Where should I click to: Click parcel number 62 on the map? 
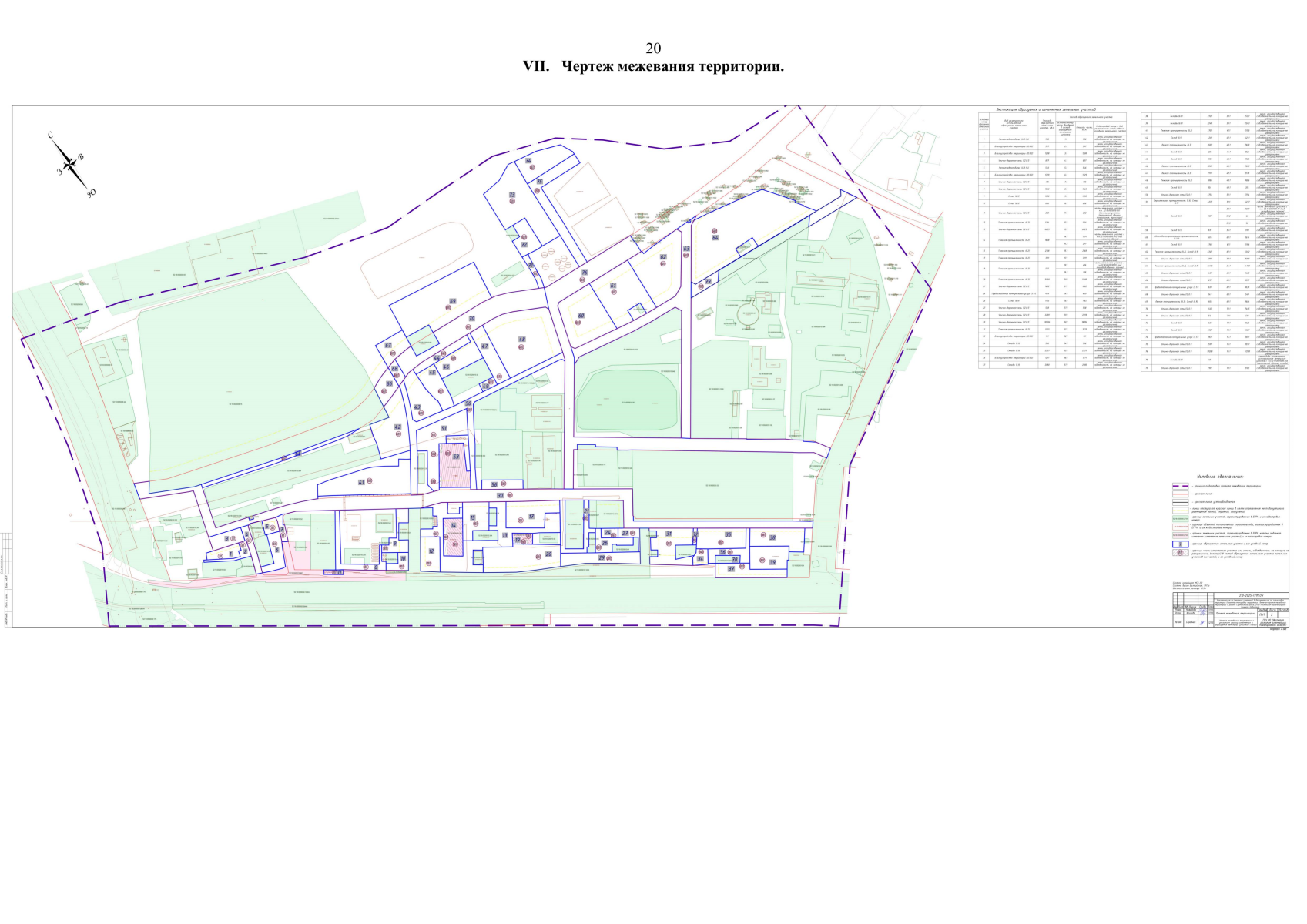(662, 257)
